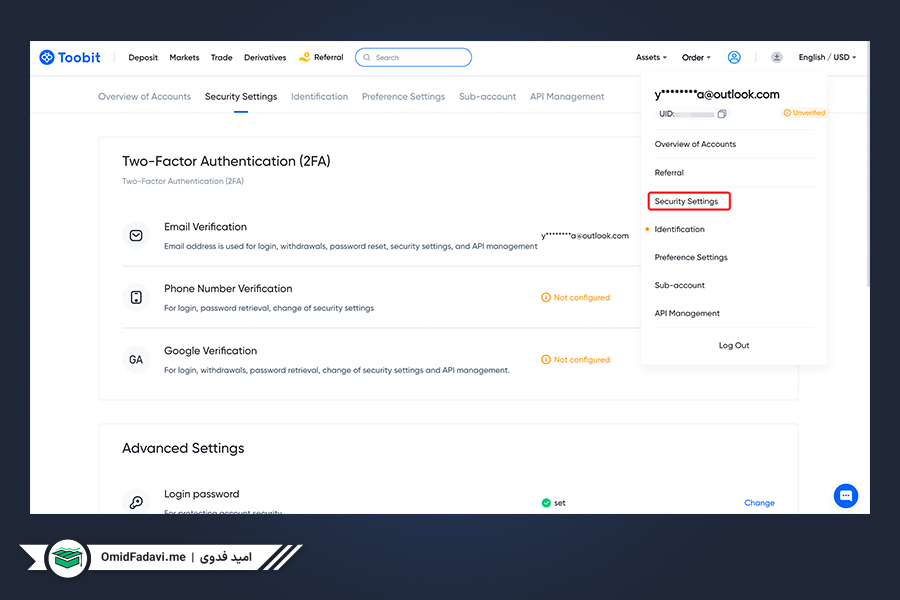Click Log Out in profile menu
The width and height of the screenshot is (900, 600).
[x=734, y=346]
